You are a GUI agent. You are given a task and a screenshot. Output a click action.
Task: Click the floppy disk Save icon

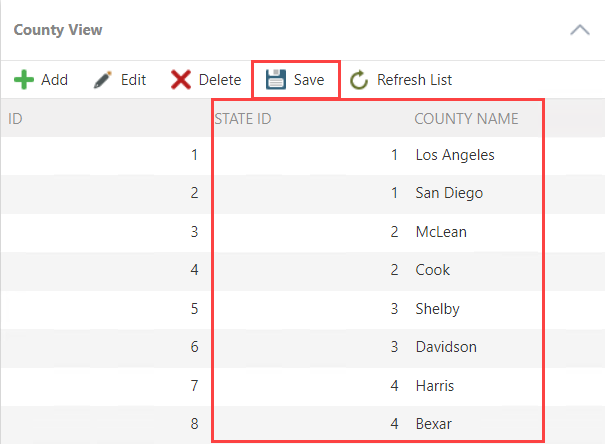point(276,80)
